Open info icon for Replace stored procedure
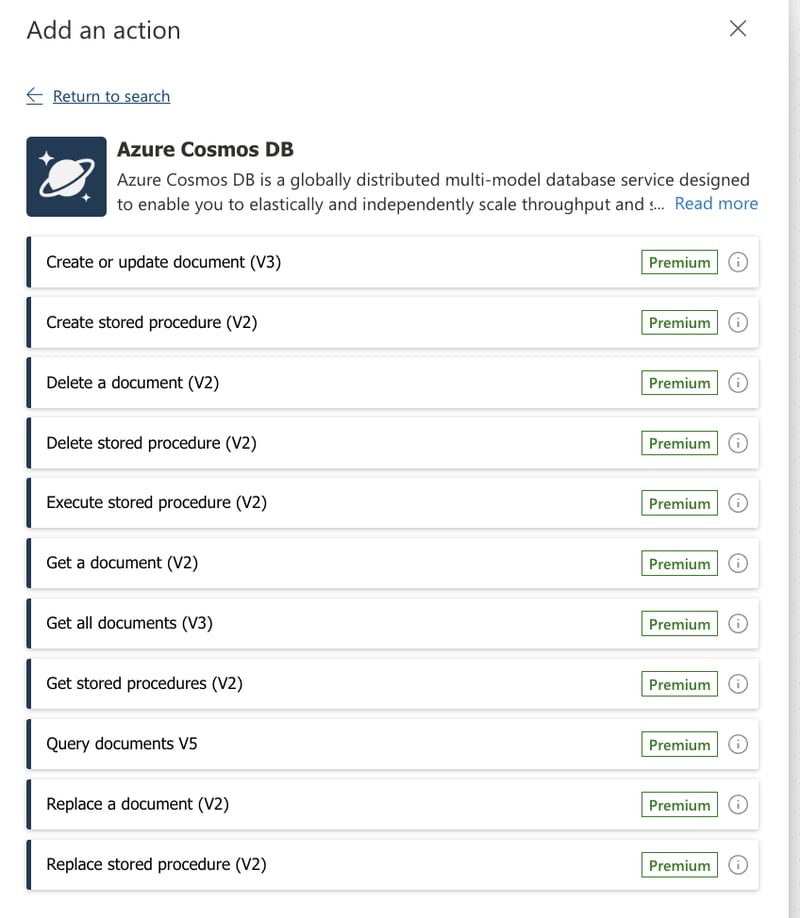The height and width of the screenshot is (918, 800). coord(738,865)
